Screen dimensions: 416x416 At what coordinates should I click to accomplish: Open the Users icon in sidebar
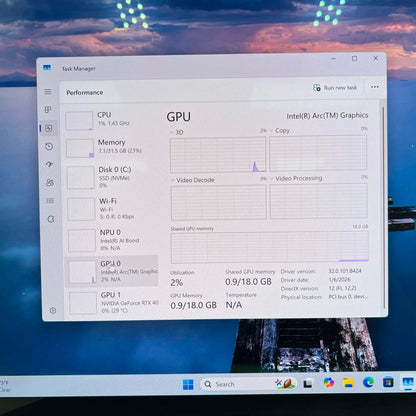coord(50,183)
